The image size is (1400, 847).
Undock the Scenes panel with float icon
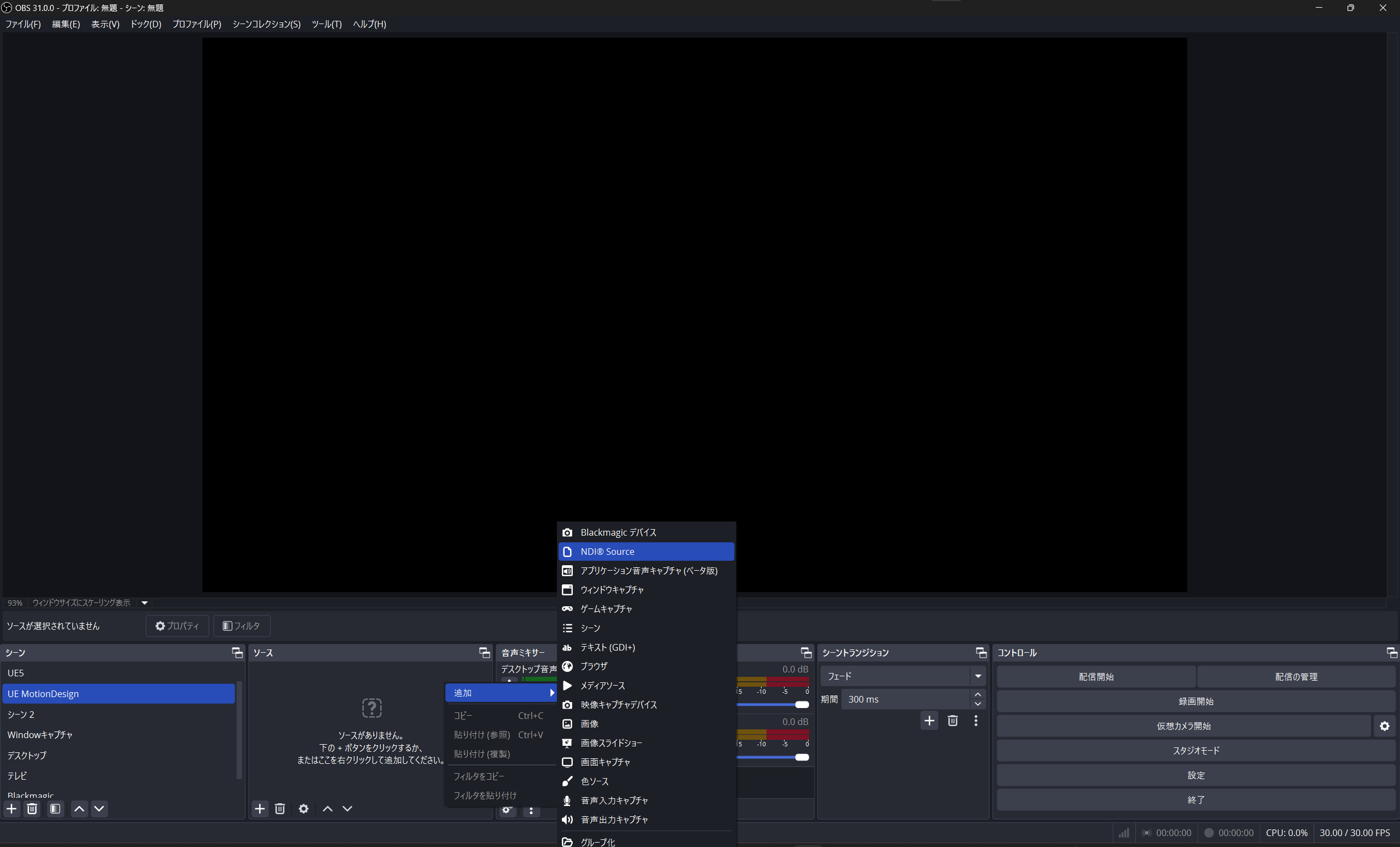pos(237,652)
